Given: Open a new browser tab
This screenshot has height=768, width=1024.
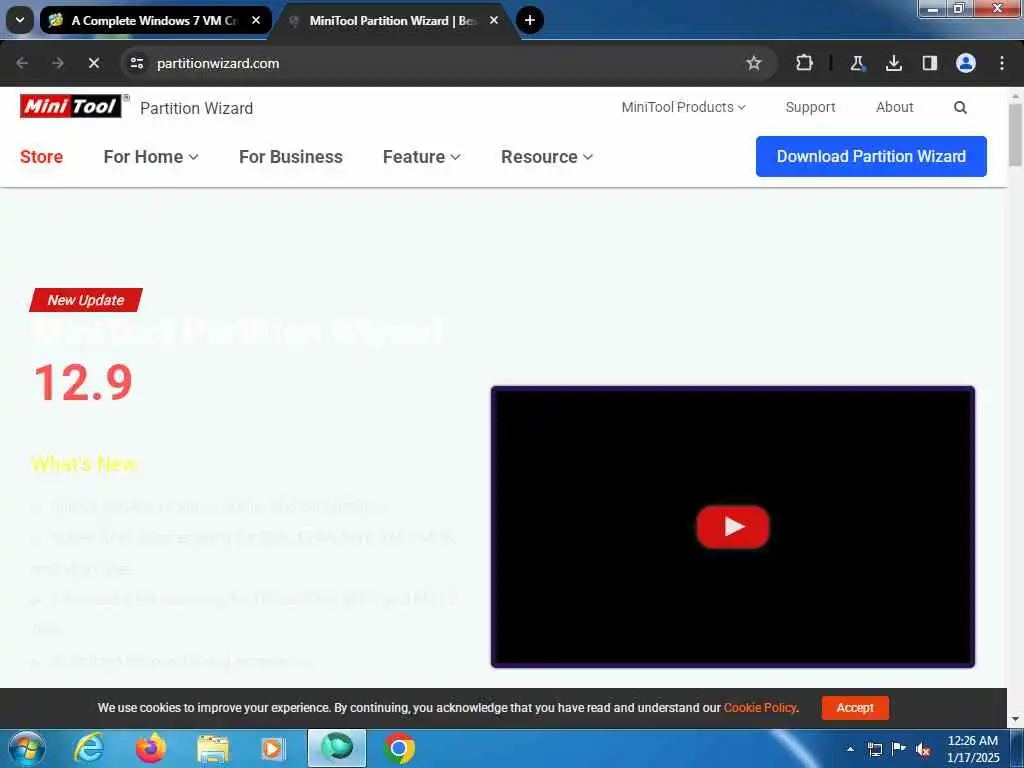Looking at the screenshot, I should click(x=530, y=20).
